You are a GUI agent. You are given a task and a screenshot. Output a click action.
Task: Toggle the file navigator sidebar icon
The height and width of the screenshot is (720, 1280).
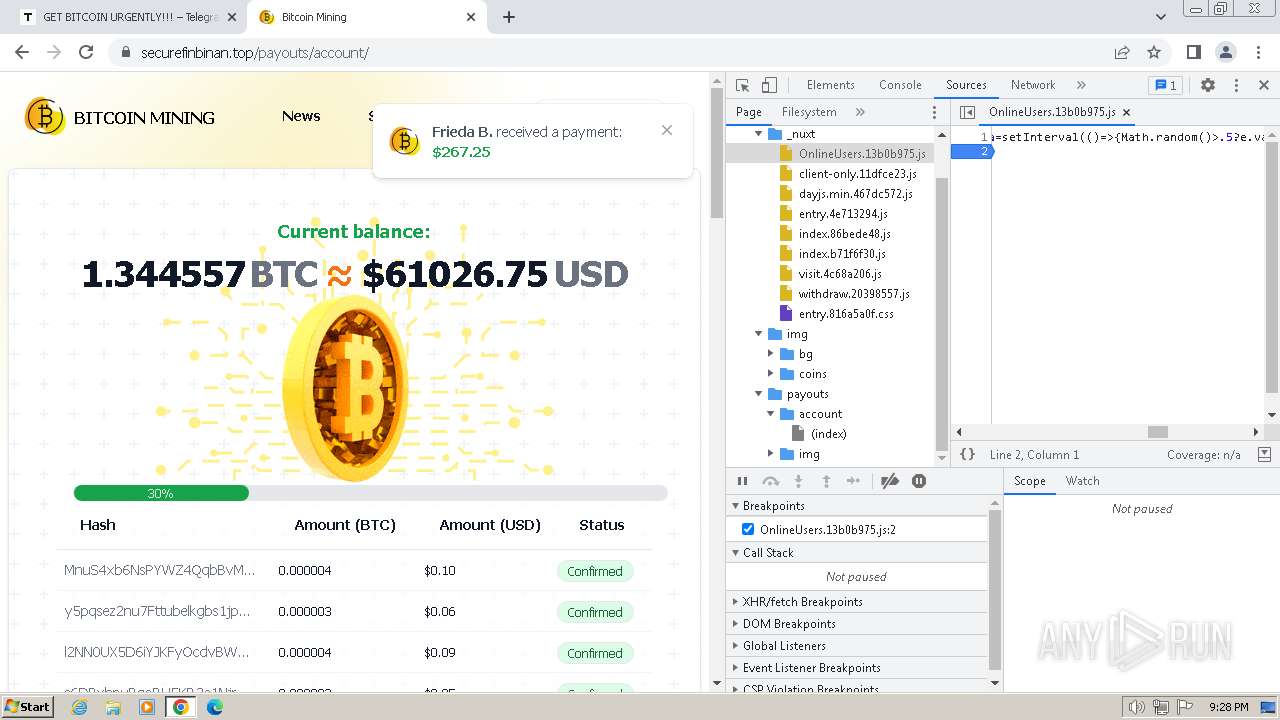pos(967,112)
